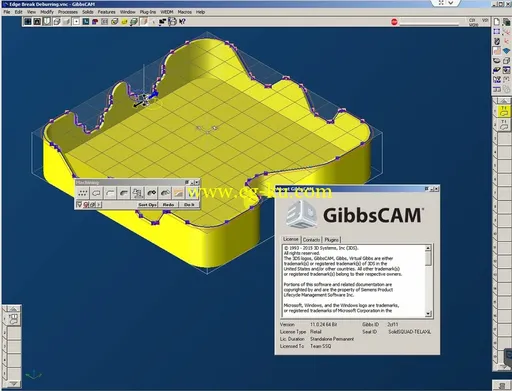This screenshot has height=391, width=512.
Task: Open the Plug-Ins menu
Action: point(148,12)
